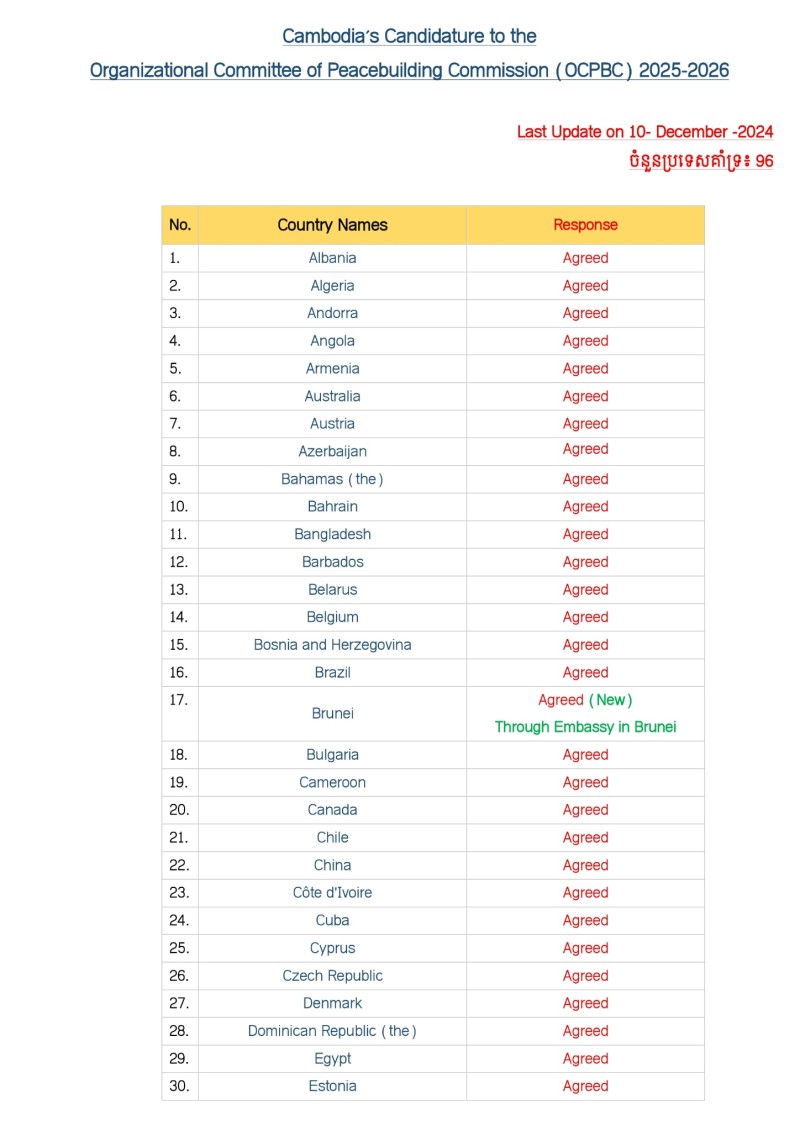Viewport: 800px width, 1131px height.
Task: Click the Agreed (New) response for Brunei
Action: [x=585, y=700]
